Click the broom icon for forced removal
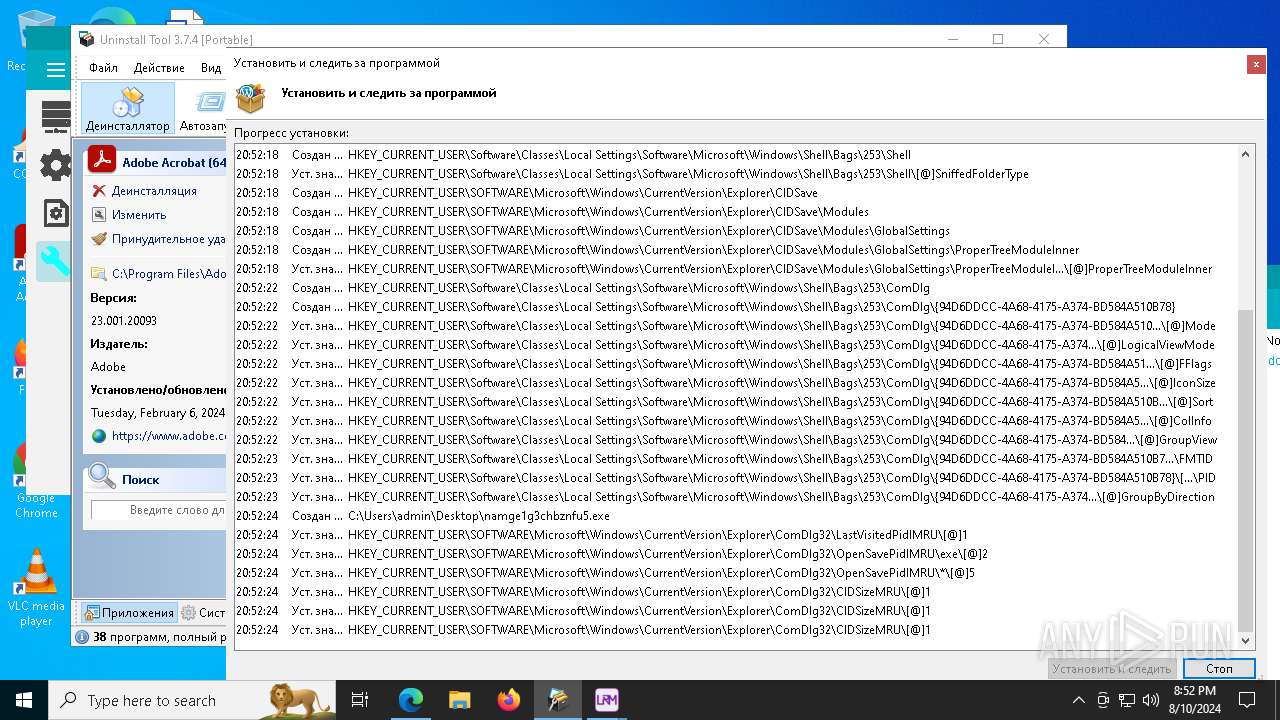 (99, 239)
